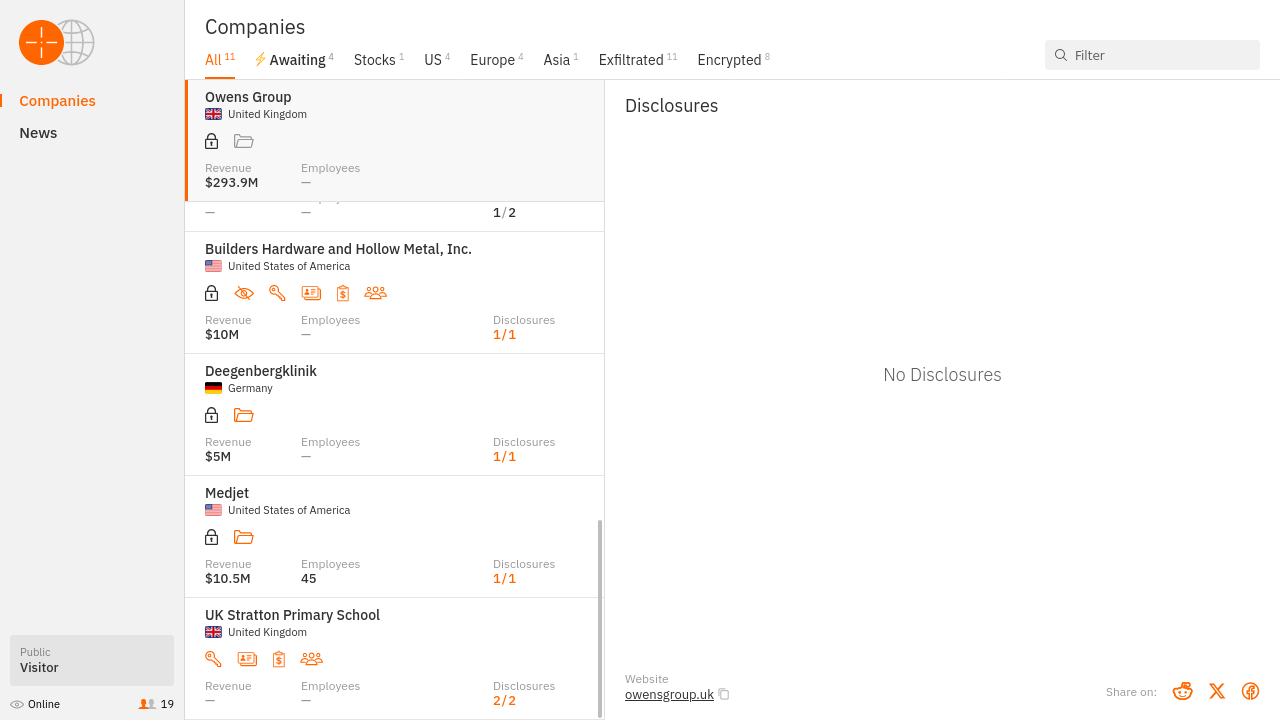1280x720 pixels.
Task: Click Owens Group revenue $293.9M
Action: tap(232, 182)
